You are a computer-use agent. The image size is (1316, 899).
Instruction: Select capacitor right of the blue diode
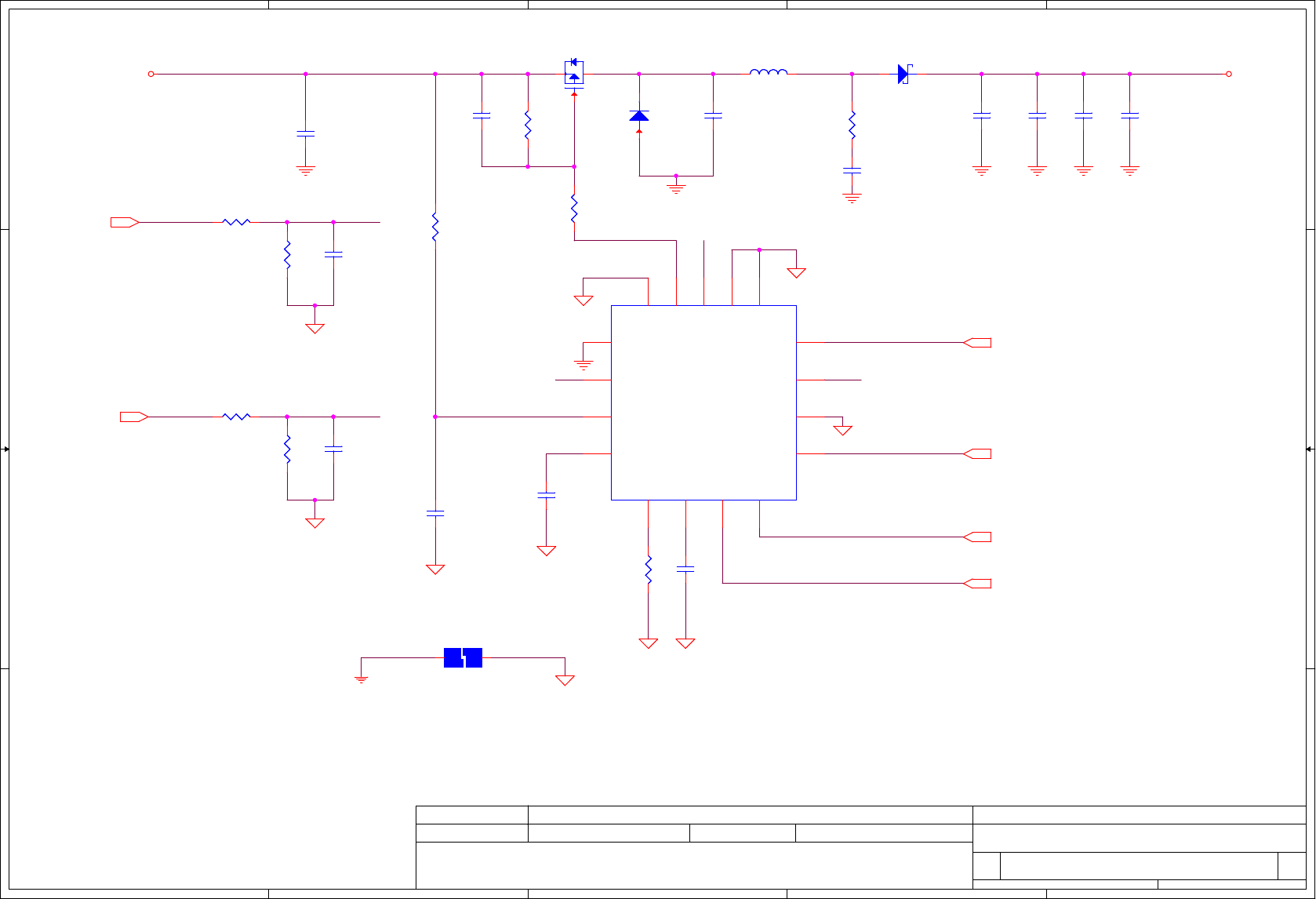[713, 115]
